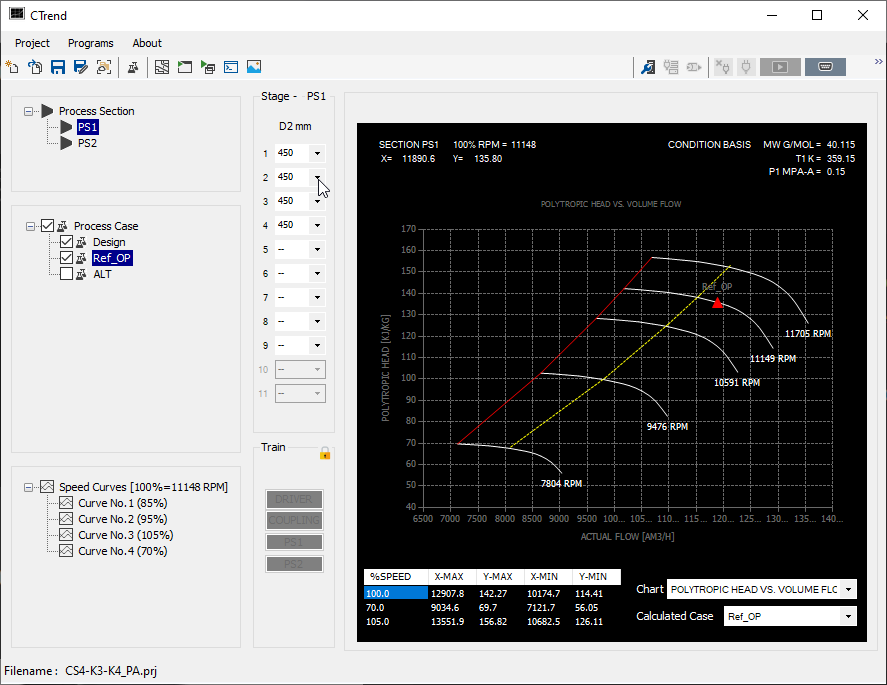This screenshot has width=887, height=685.
Task: Click the DRIVER train button
Action: (x=294, y=499)
